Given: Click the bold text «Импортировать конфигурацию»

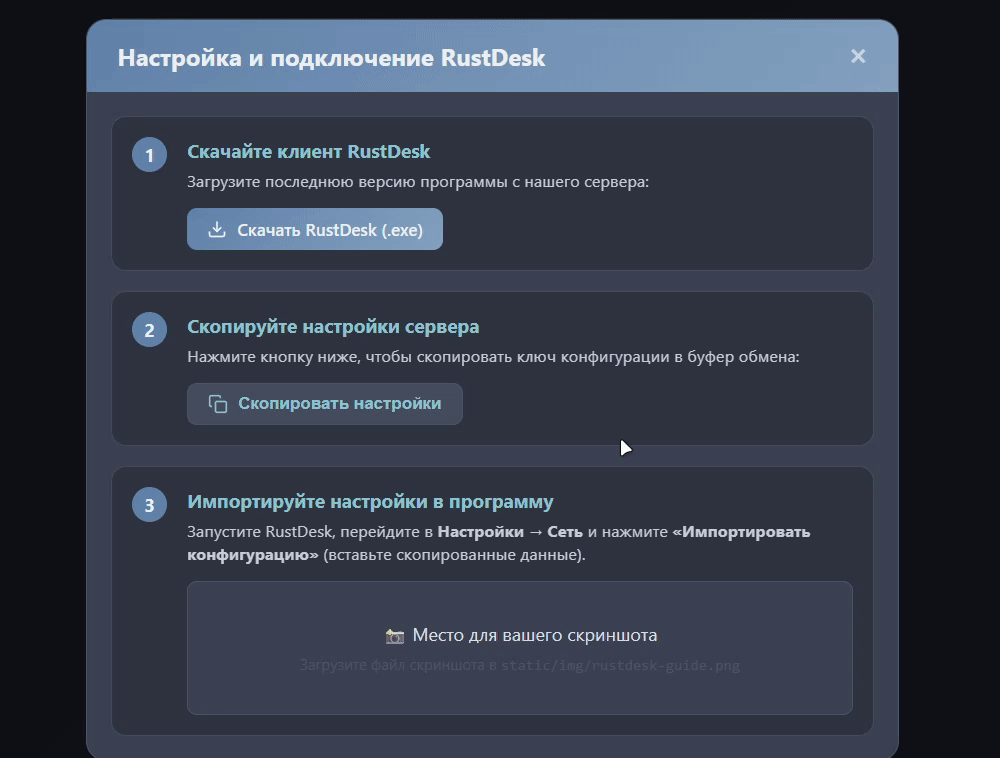Looking at the screenshot, I should (499, 543).
